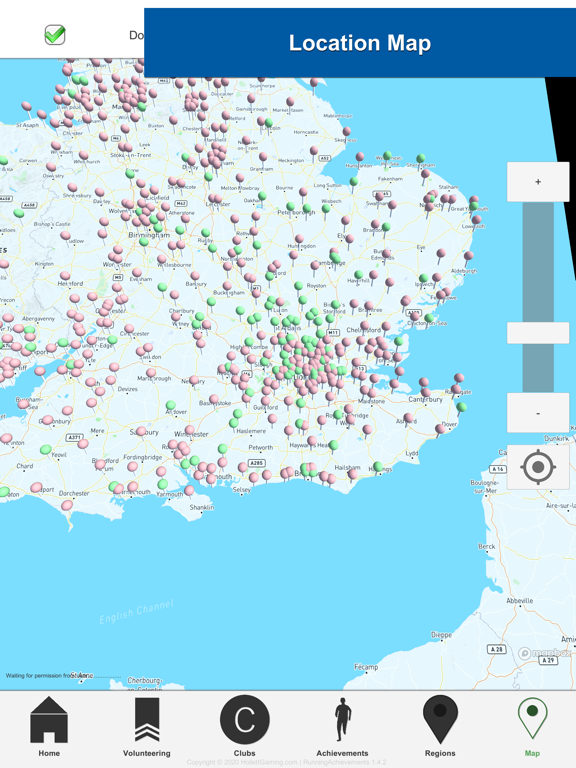
Task: Open the Achievements runner icon
Action: click(x=342, y=720)
